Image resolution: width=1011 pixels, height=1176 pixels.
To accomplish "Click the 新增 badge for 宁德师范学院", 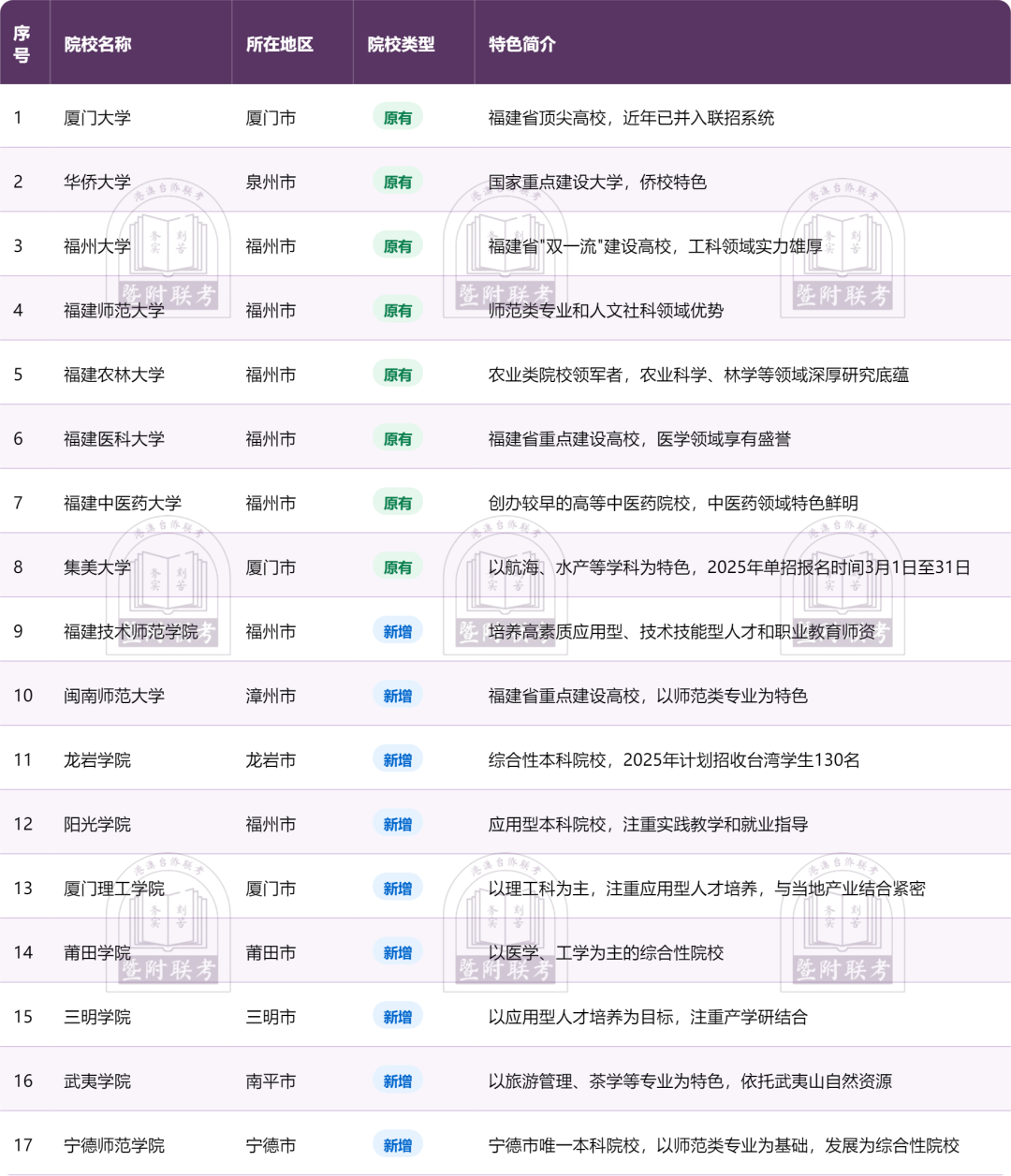I will [397, 1145].
